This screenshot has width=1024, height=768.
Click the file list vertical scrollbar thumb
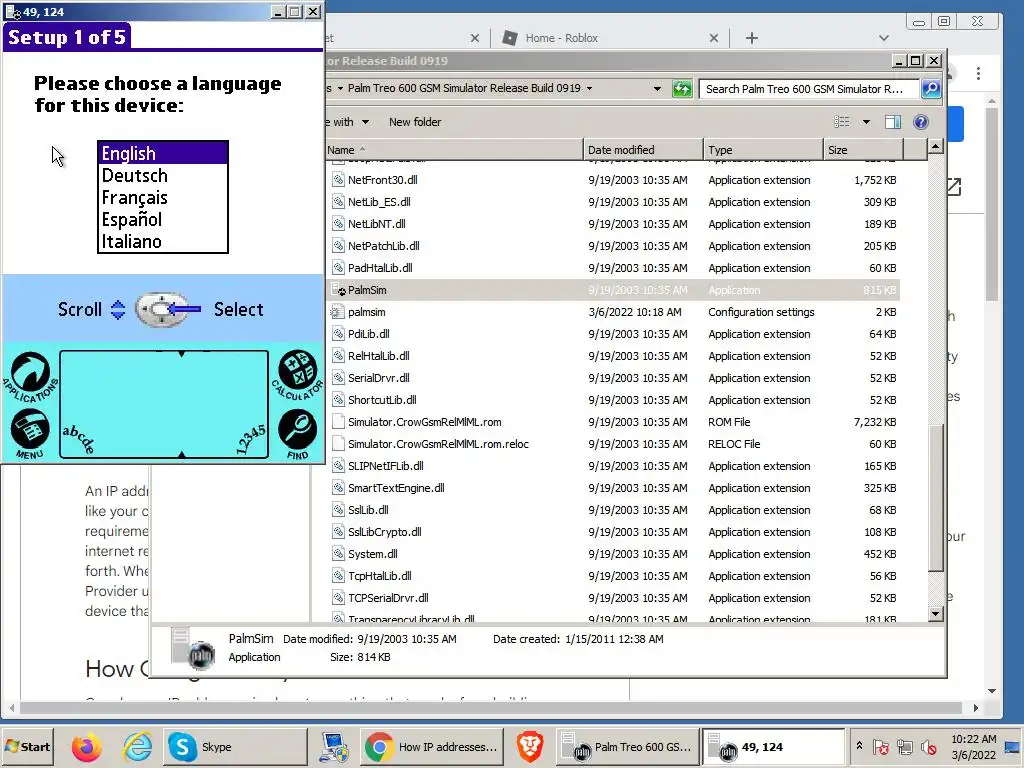click(935, 498)
